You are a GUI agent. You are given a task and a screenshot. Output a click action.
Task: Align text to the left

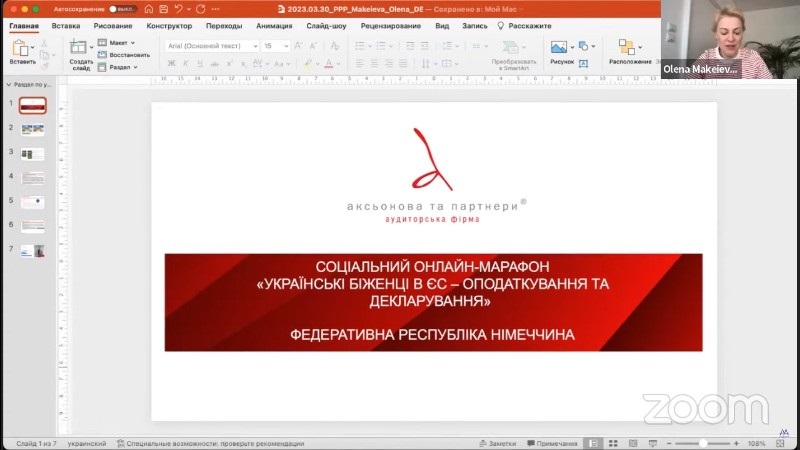tap(360, 64)
